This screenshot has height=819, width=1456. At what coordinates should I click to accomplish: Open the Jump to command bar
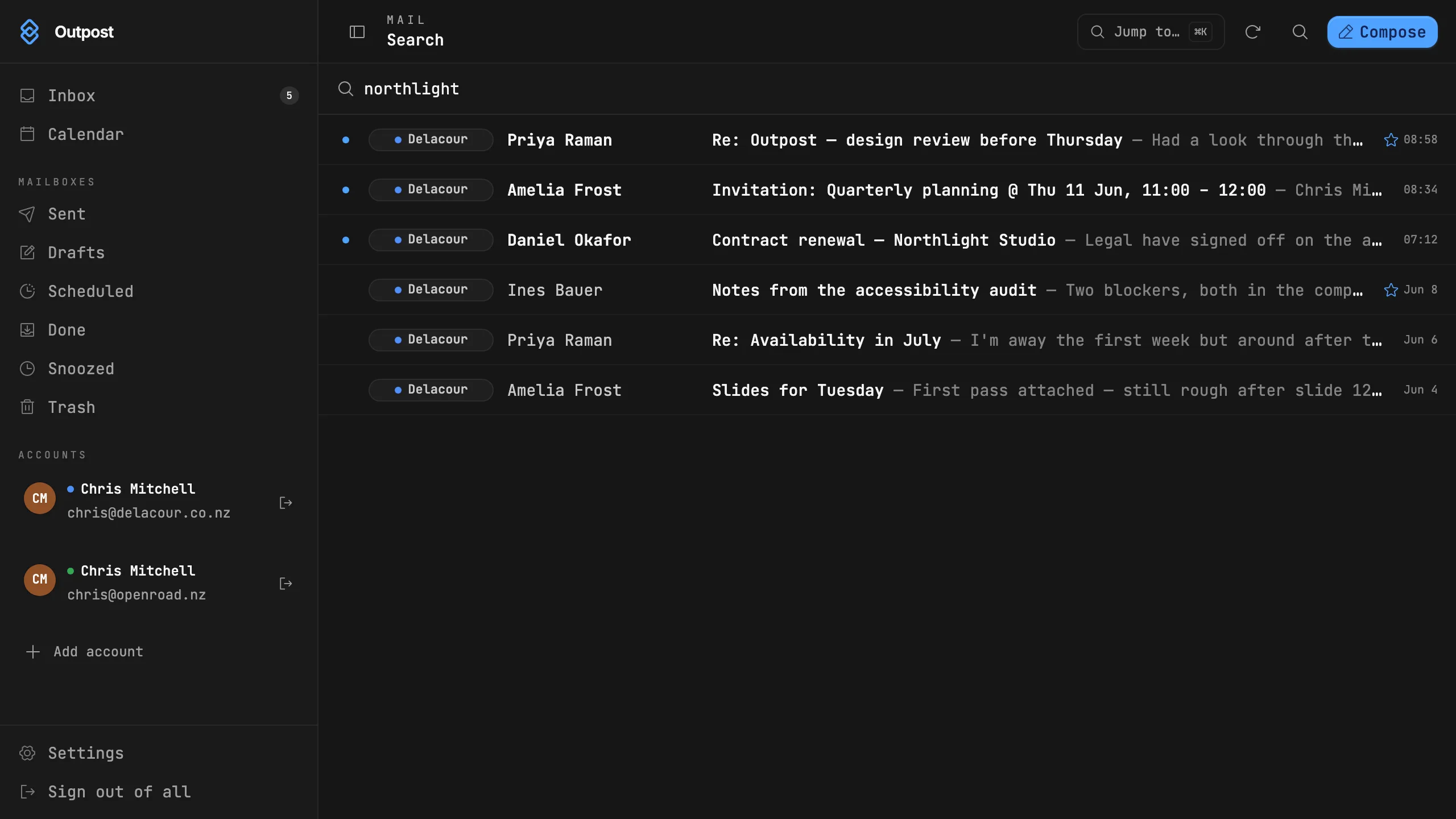click(1151, 32)
